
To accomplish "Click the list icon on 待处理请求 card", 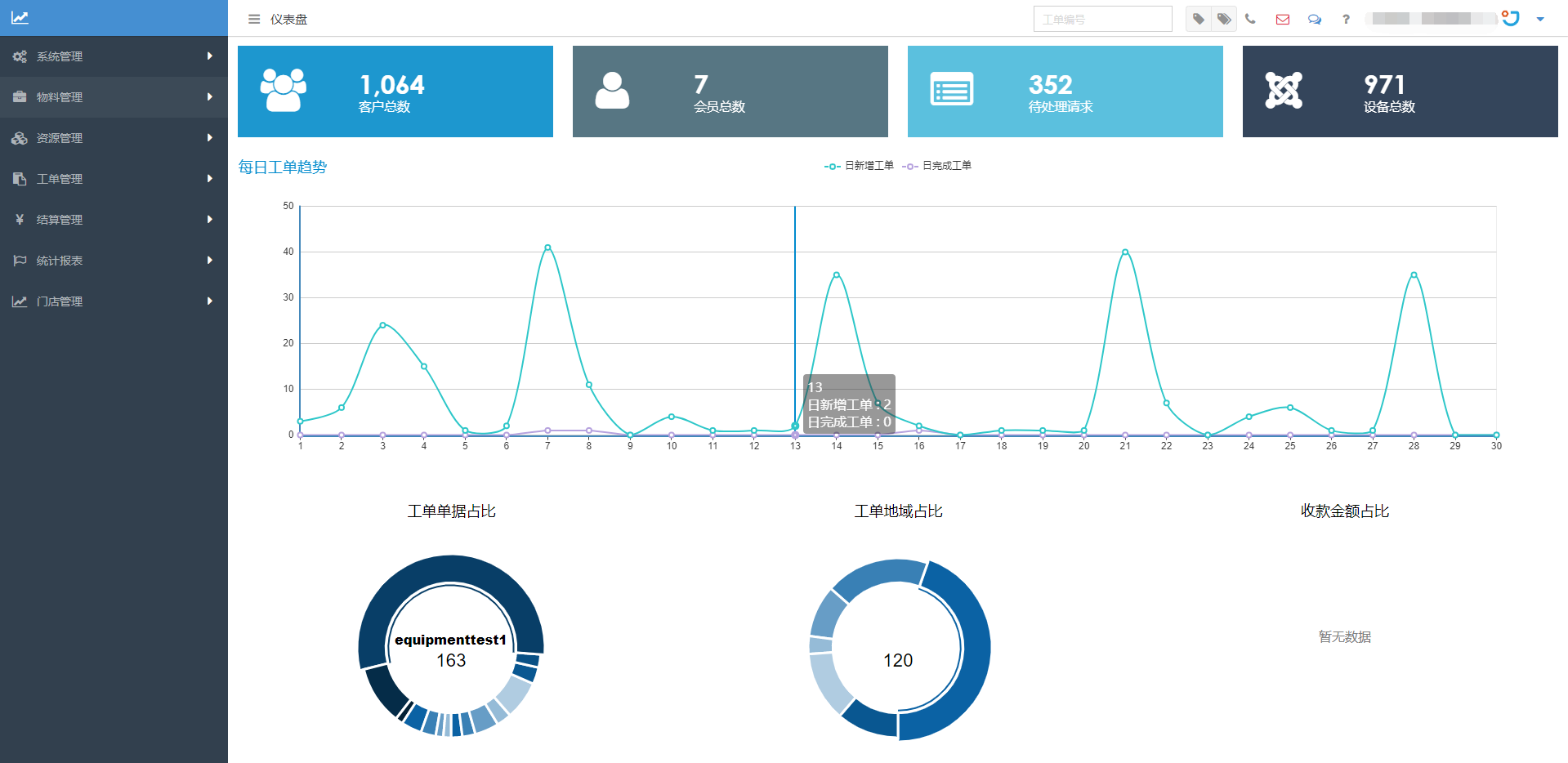I will click(952, 90).
